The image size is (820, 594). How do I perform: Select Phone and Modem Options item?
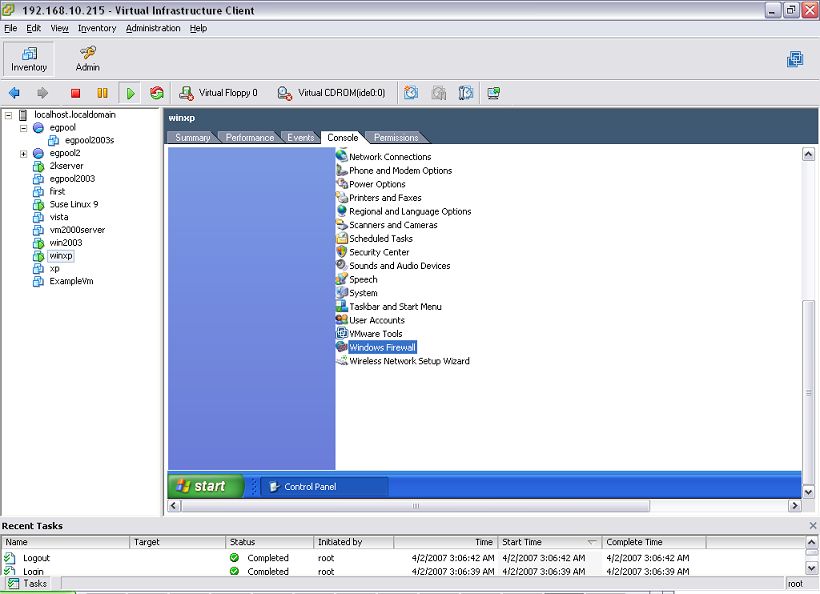pos(394,170)
